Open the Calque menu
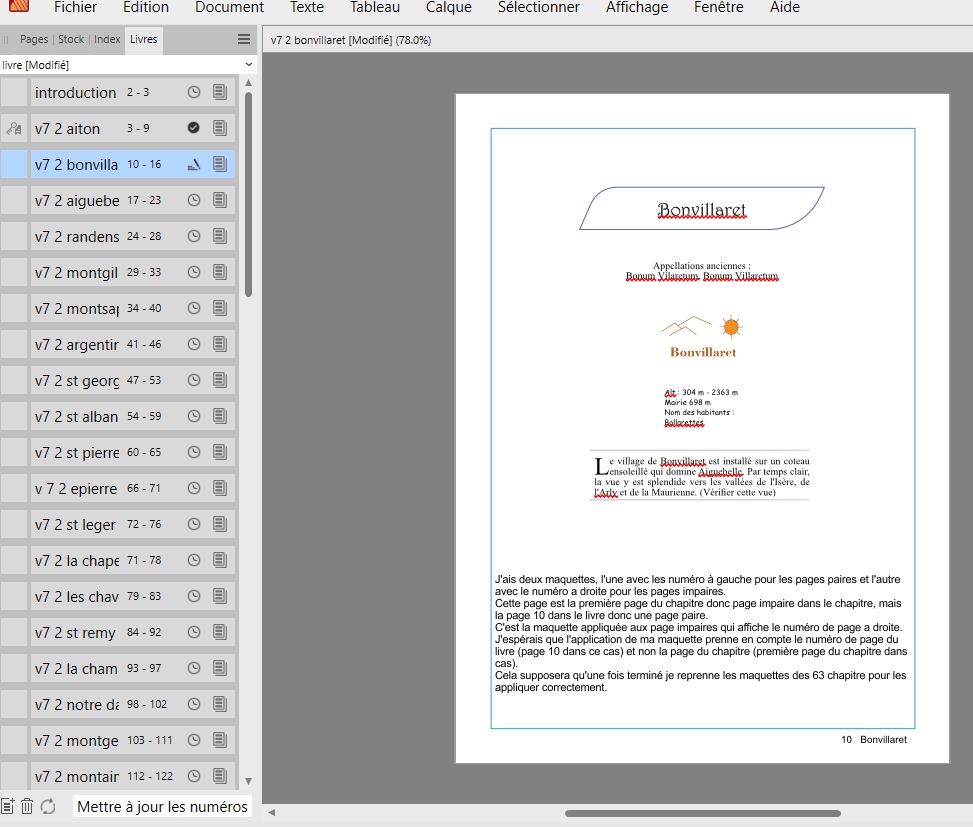 tap(449, 7)
